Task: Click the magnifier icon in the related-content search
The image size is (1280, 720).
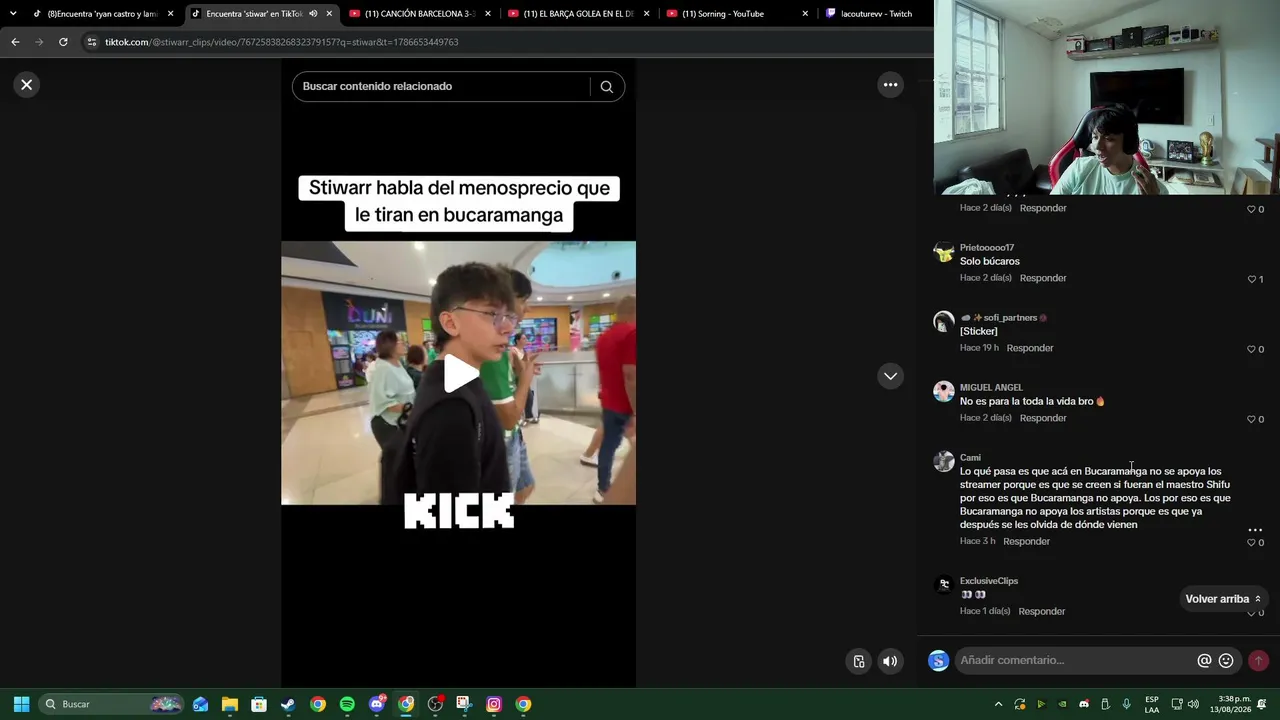Action: pyautogui.click(x=606, y=87)
